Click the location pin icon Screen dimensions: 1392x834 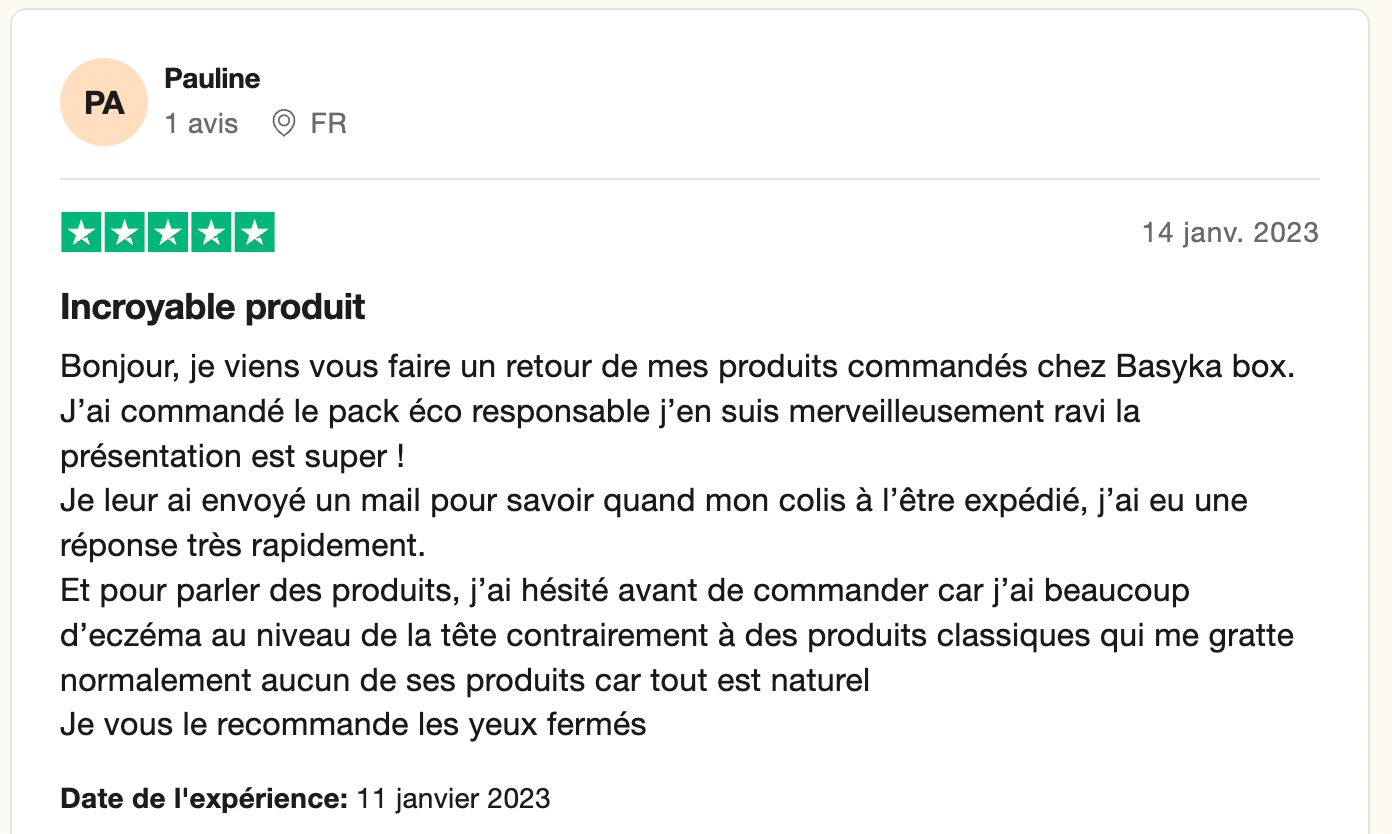[284, 124]
